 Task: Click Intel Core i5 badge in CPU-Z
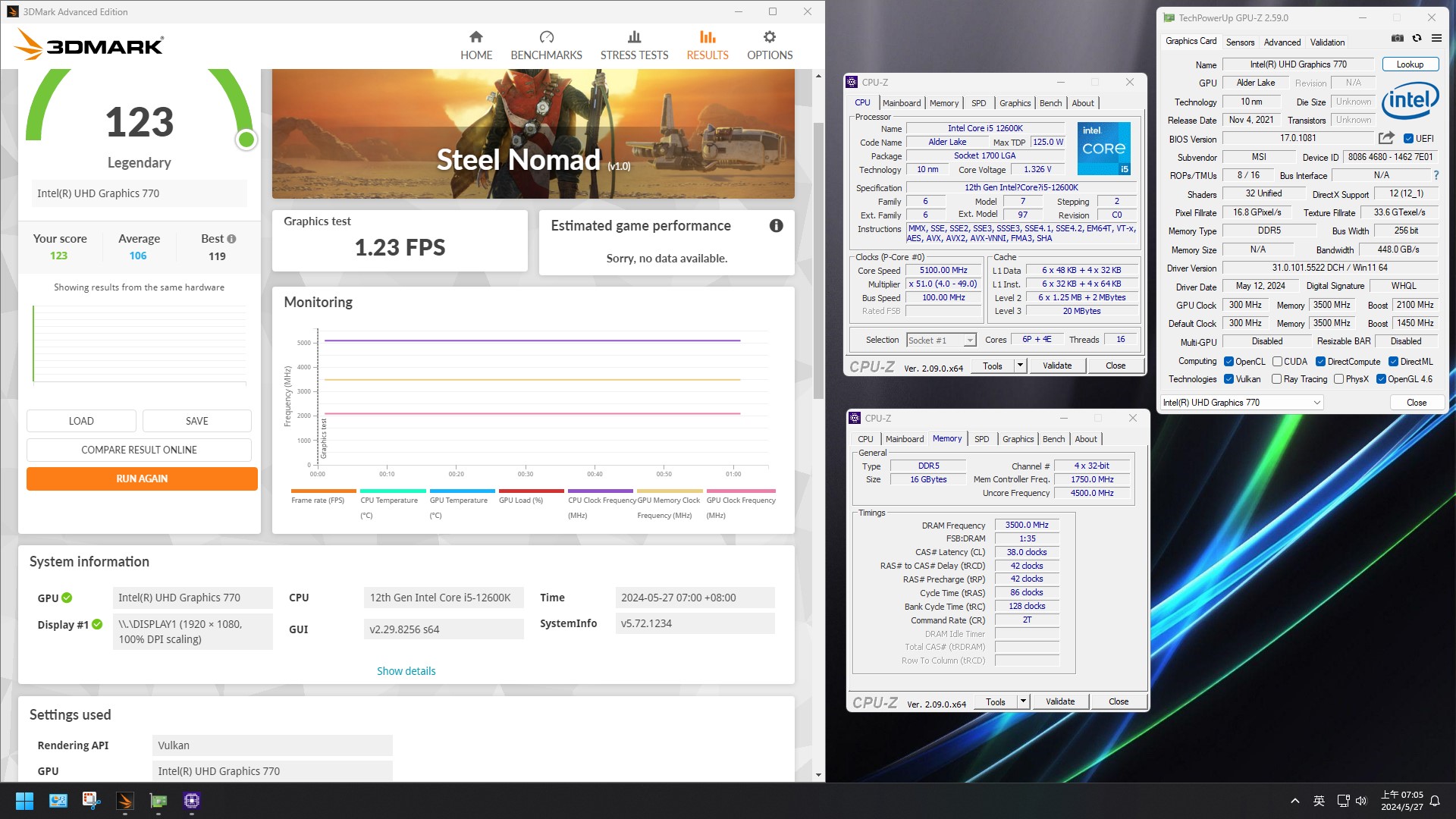tap(1103, 149)
